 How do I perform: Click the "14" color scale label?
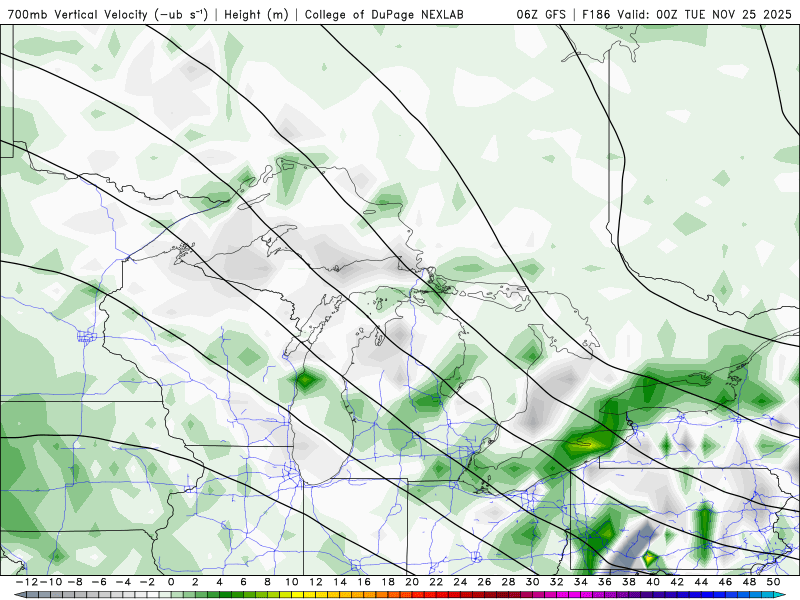(340, 582)
